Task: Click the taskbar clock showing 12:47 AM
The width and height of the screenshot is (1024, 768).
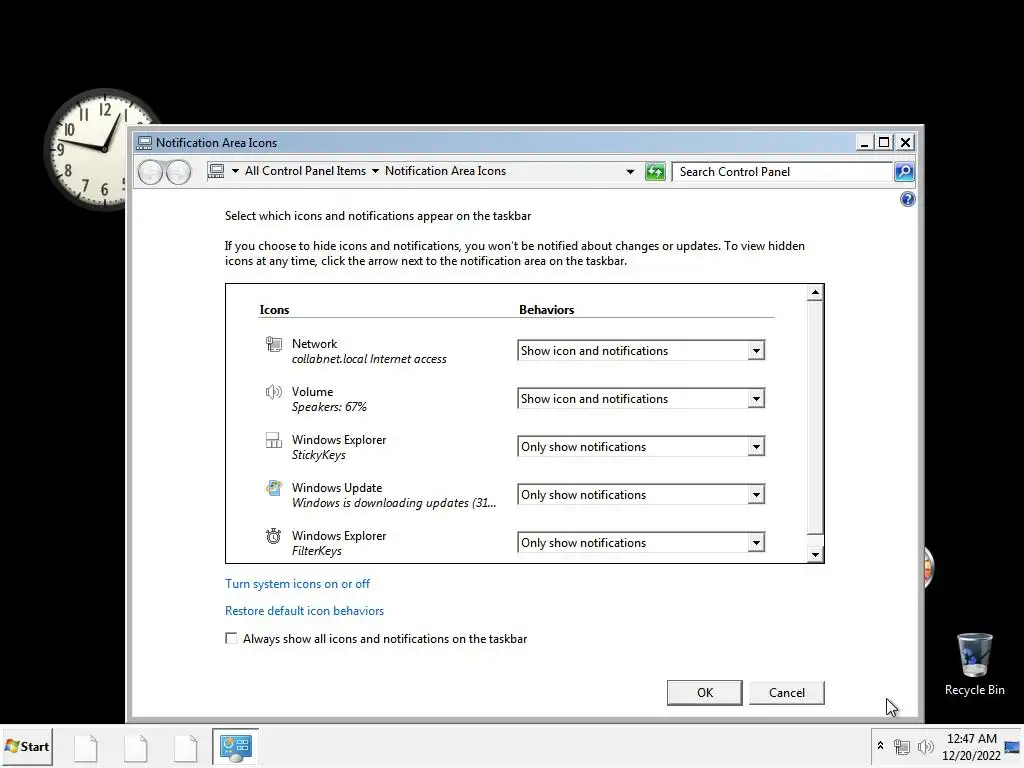Action: pos(971,746)
